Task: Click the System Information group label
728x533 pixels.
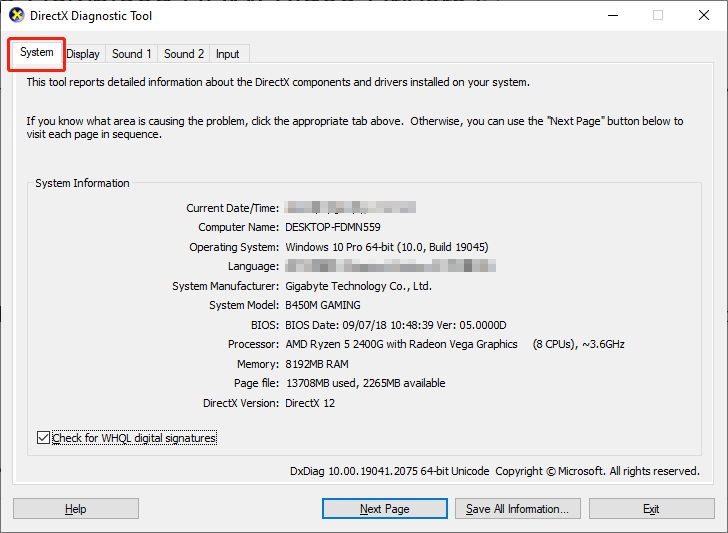Action: click(x=82, y=183)
